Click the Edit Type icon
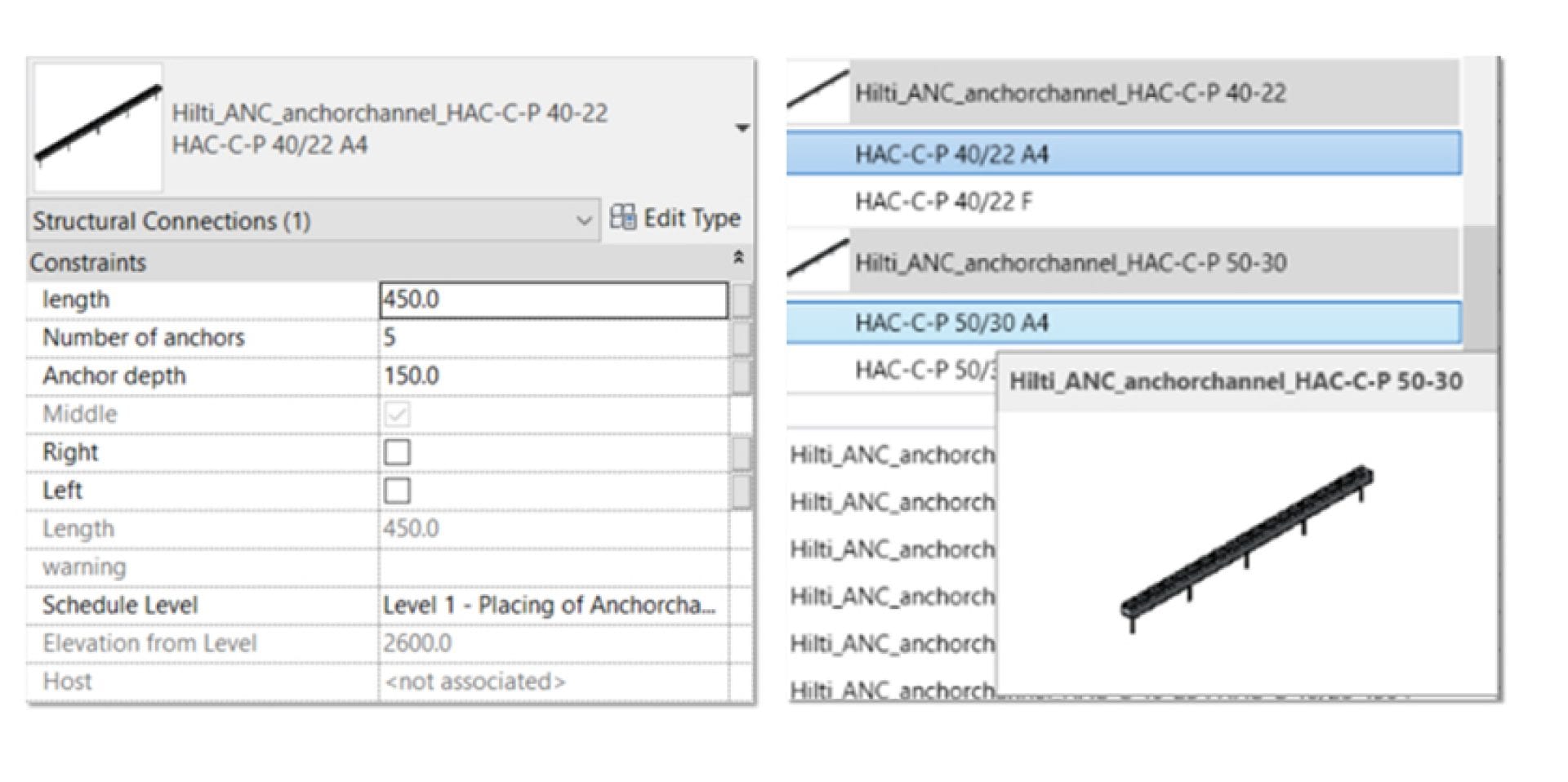This screenshot has width=1568, height=782. click(623, 218)
